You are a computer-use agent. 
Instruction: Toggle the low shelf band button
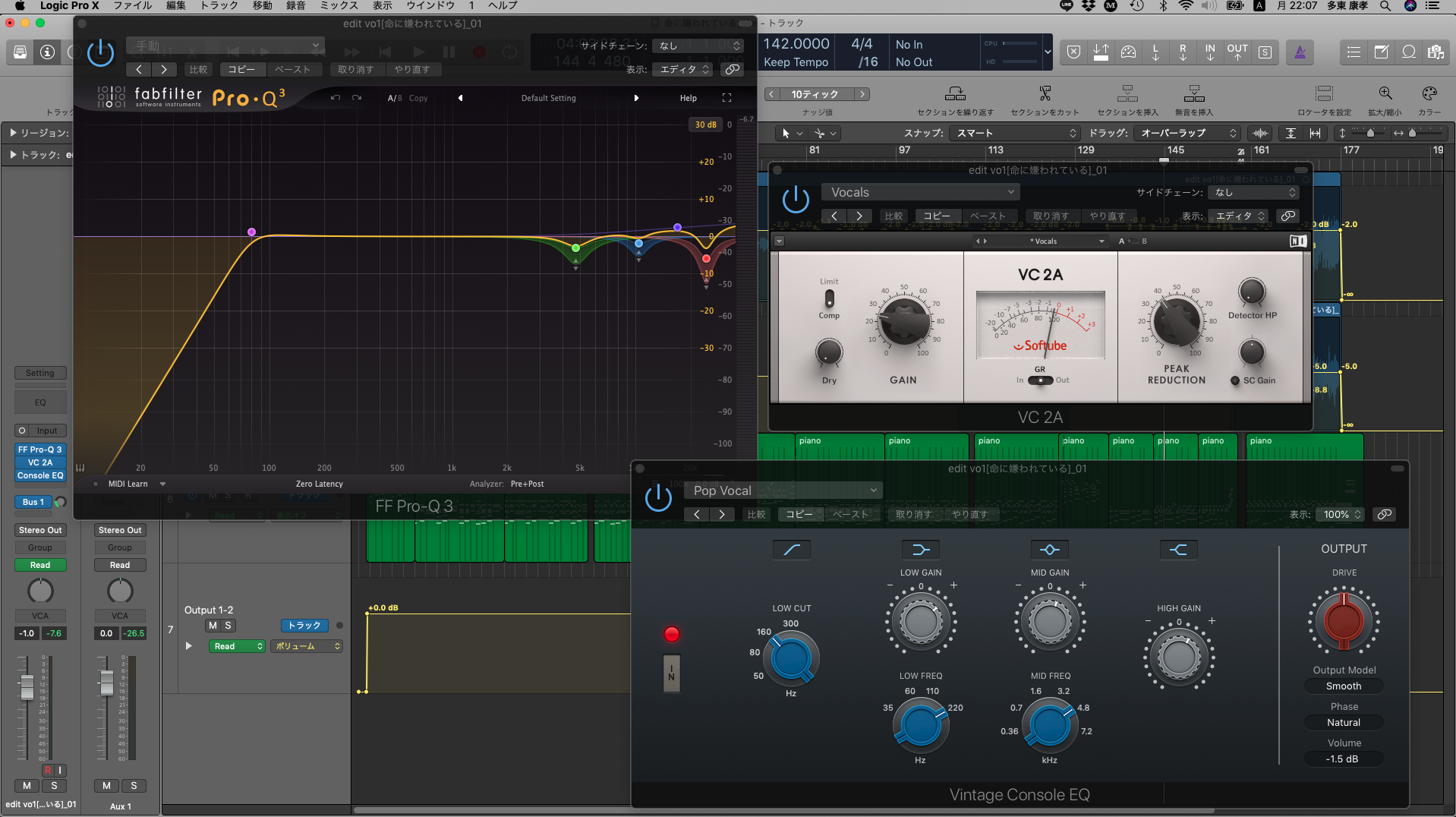click(921, 550)
